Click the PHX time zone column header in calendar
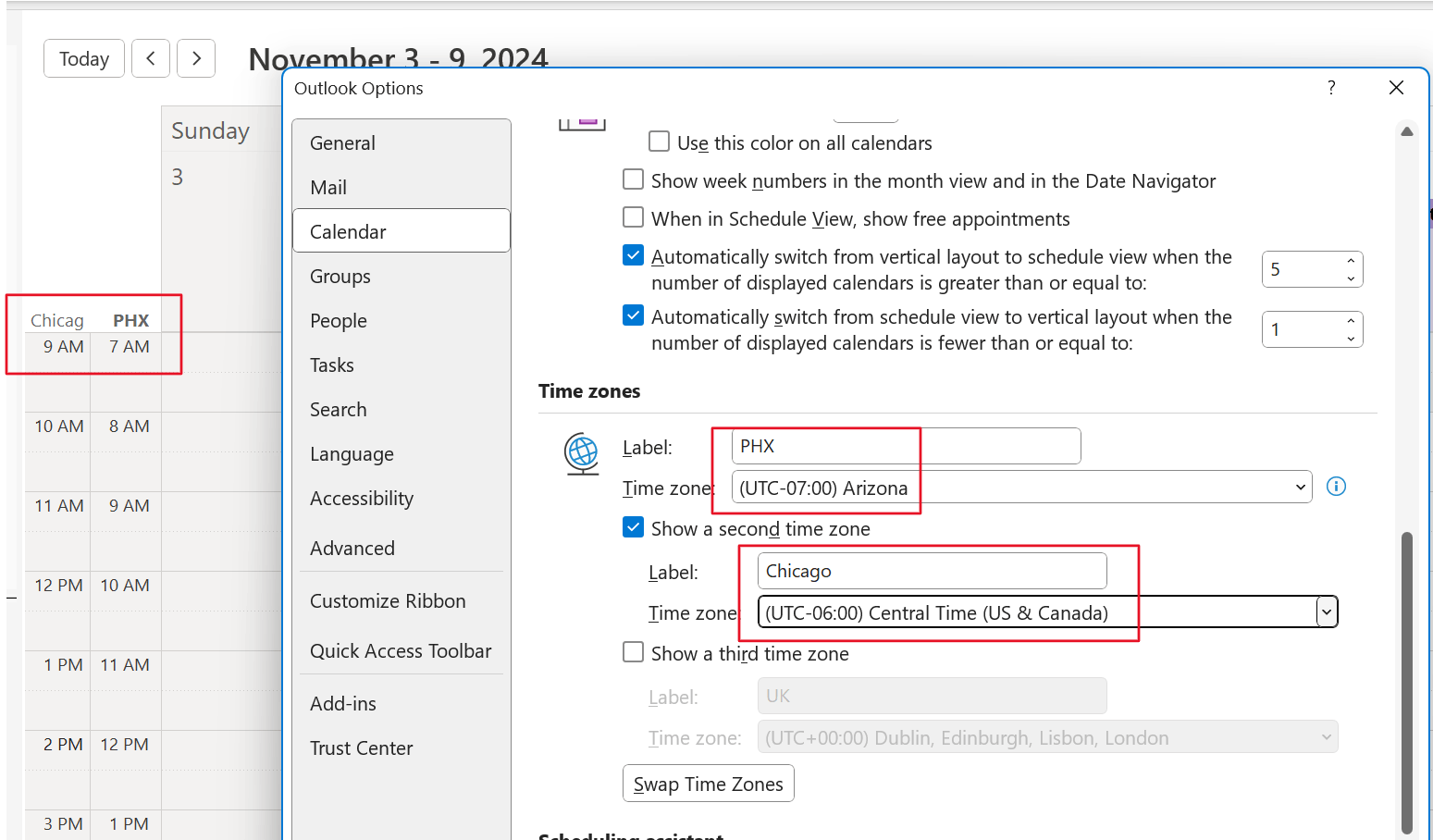 [130, 321]
